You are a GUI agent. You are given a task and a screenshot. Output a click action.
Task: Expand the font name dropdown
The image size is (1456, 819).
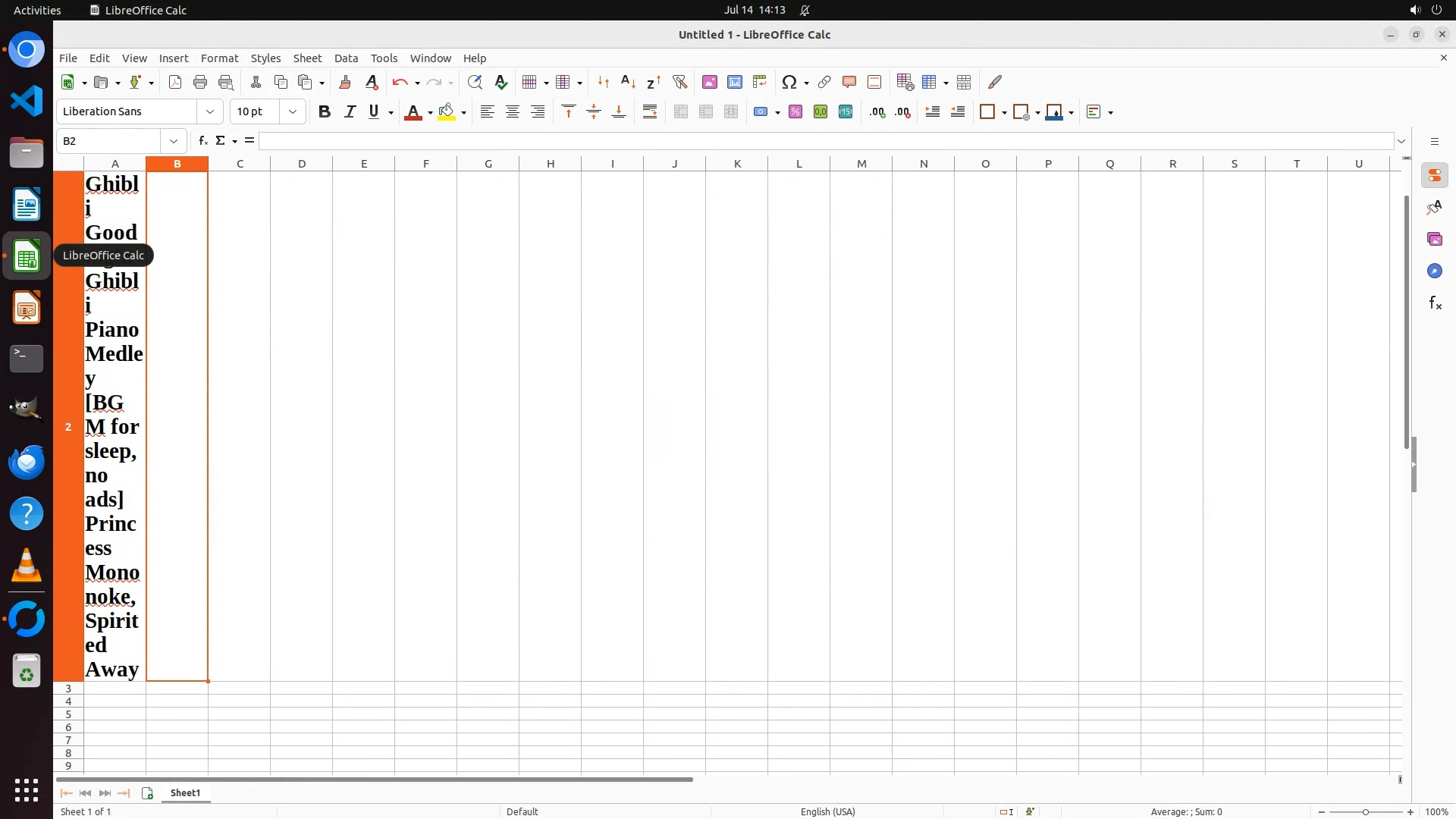(210, 112)
